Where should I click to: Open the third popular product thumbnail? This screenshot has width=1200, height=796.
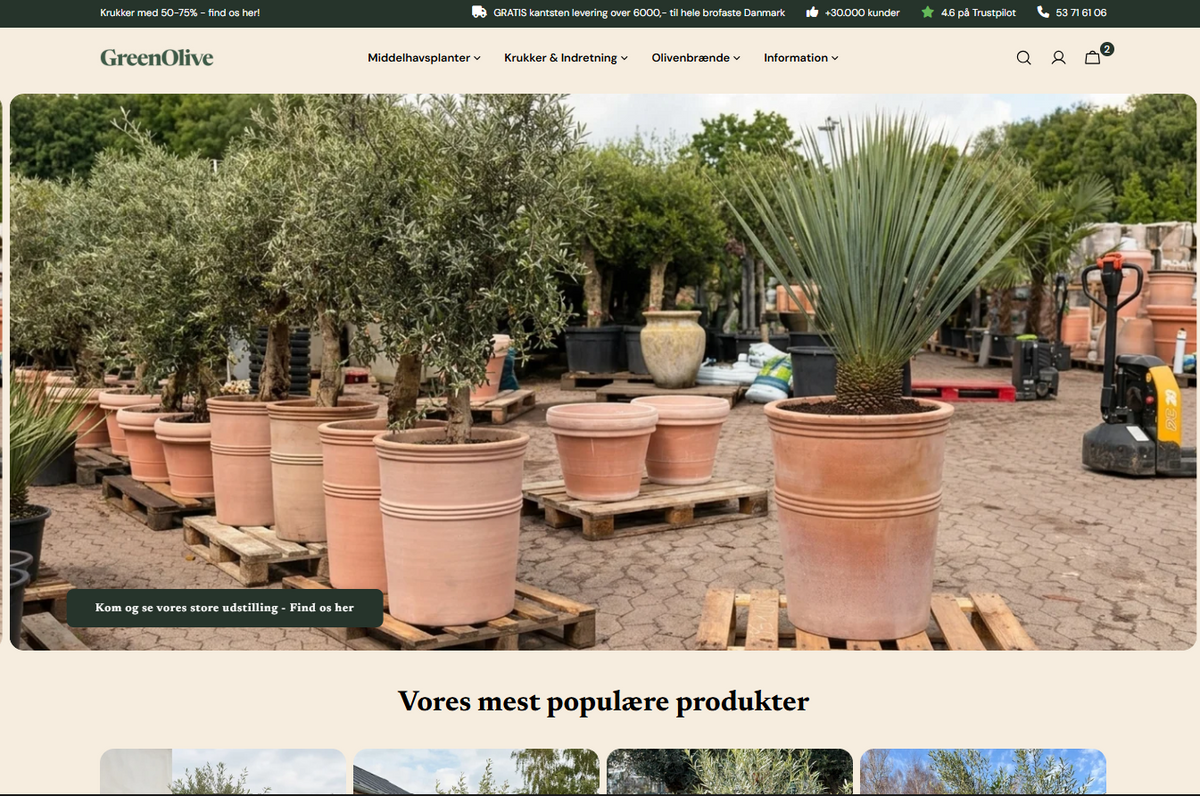tap(730, 772)
